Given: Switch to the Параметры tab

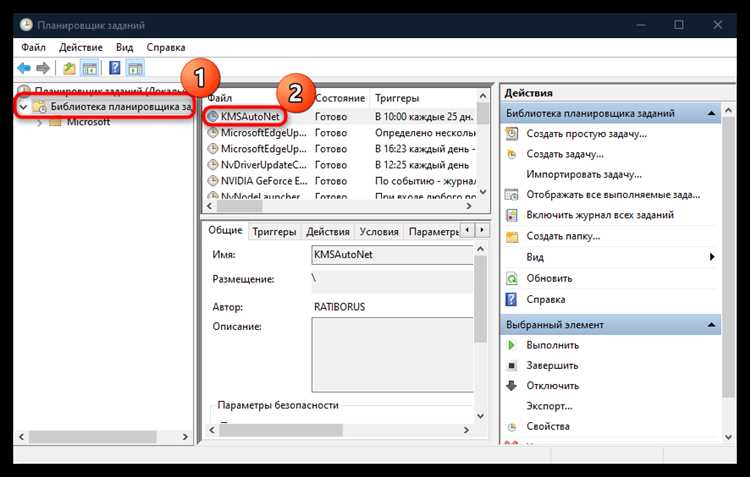Looking at the screenshot, I should click(433, 232).
